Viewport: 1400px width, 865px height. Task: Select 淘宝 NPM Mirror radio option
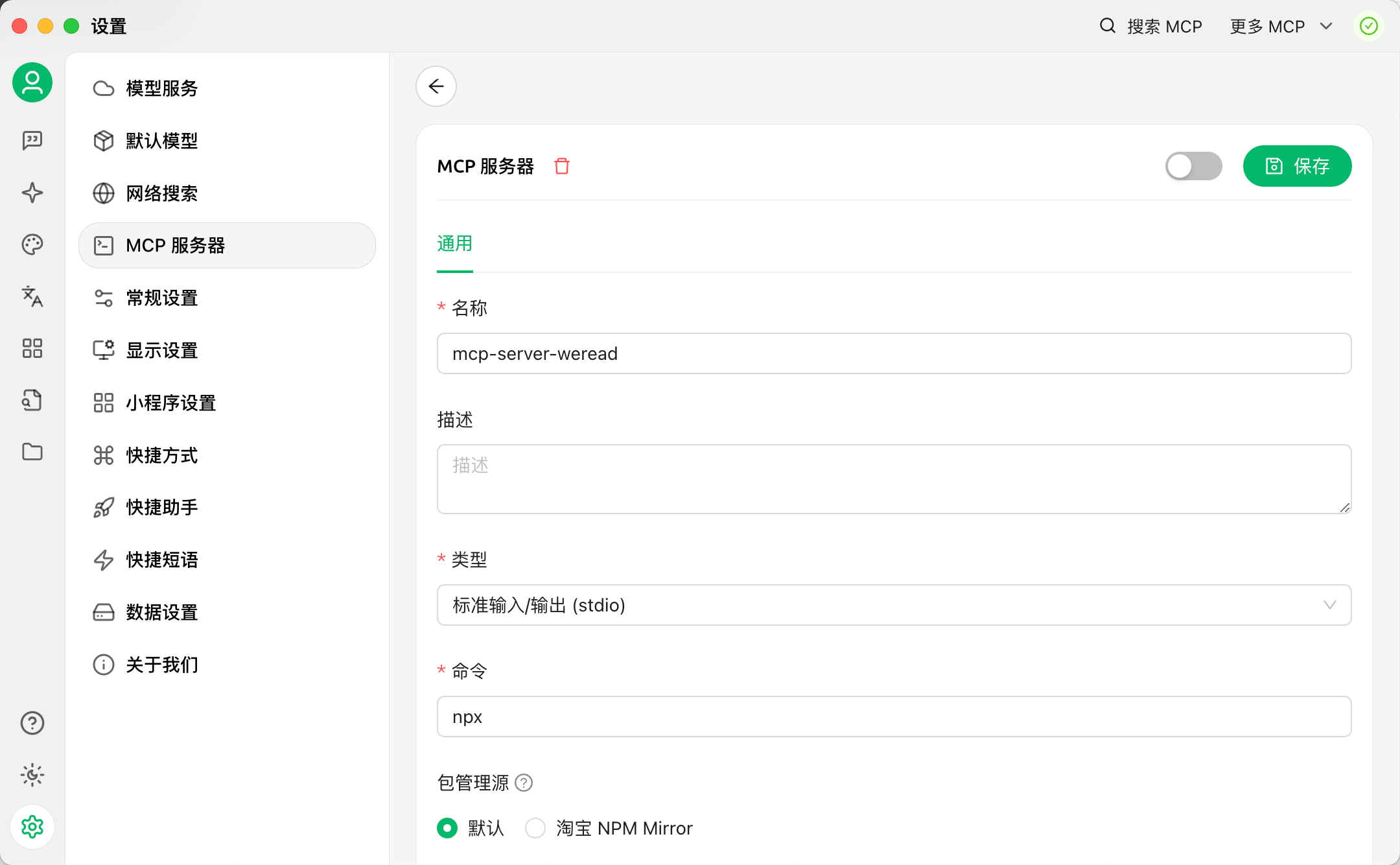535,828
